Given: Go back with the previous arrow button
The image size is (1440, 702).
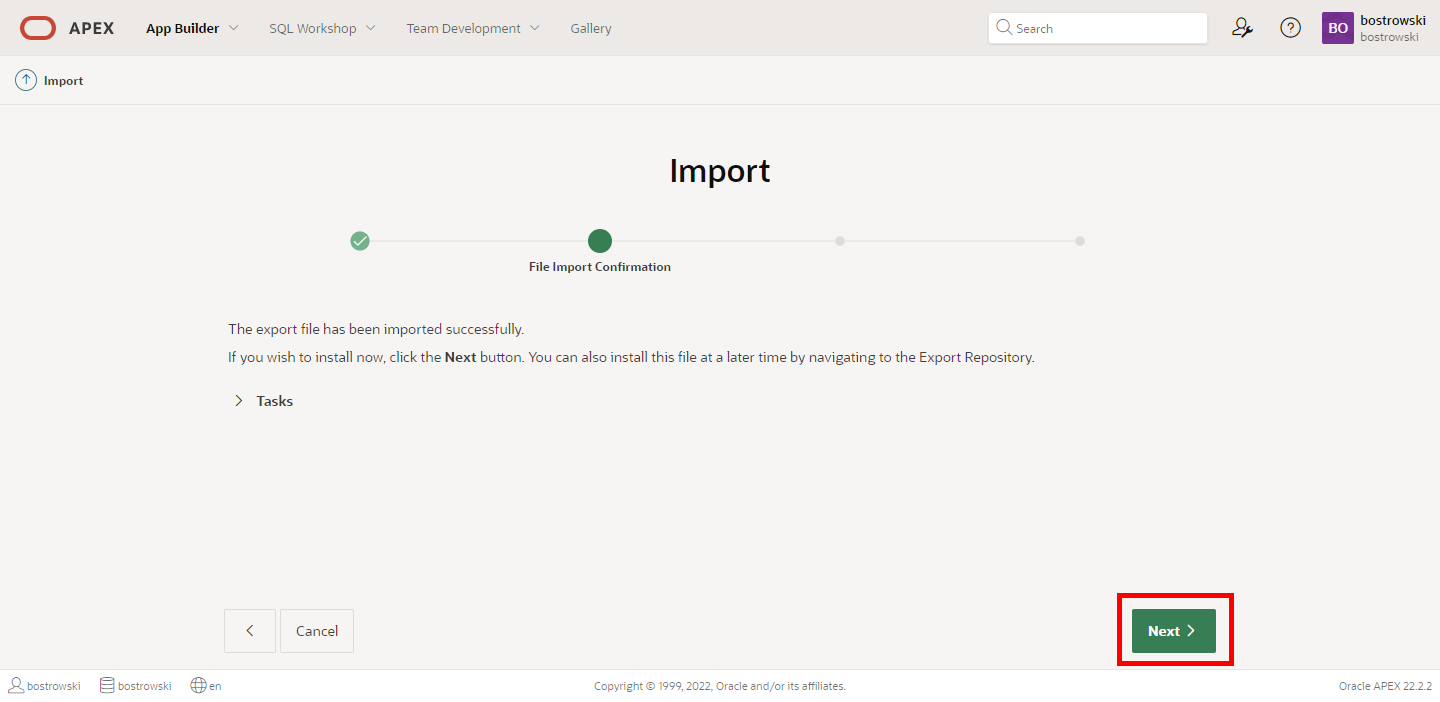Looking at the screenshot, I should 250,631.
